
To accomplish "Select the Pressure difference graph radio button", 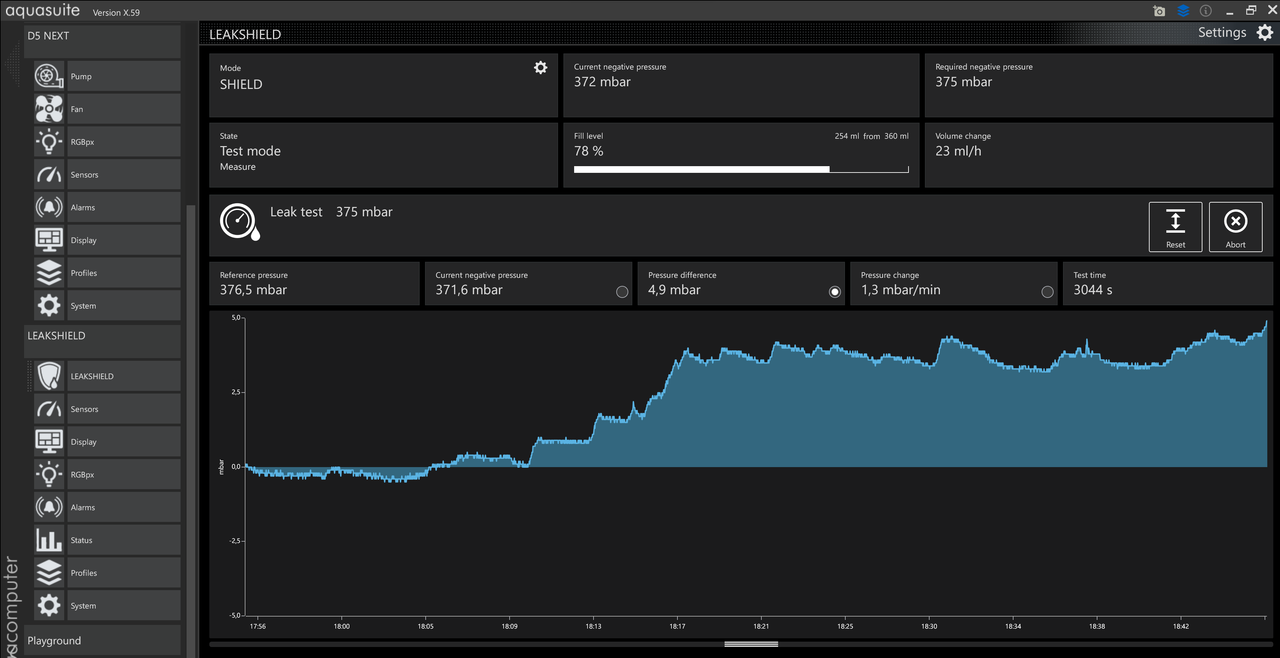I will [x=835, y=292].
